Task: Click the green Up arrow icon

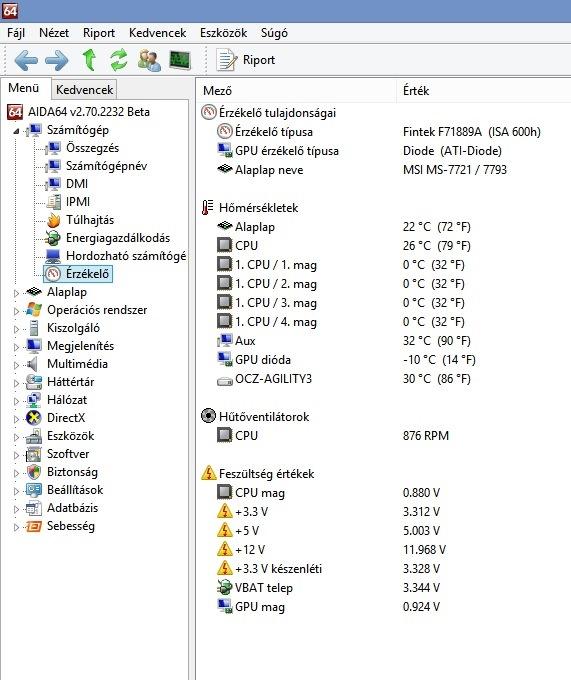Action: (x=89, y=59)
